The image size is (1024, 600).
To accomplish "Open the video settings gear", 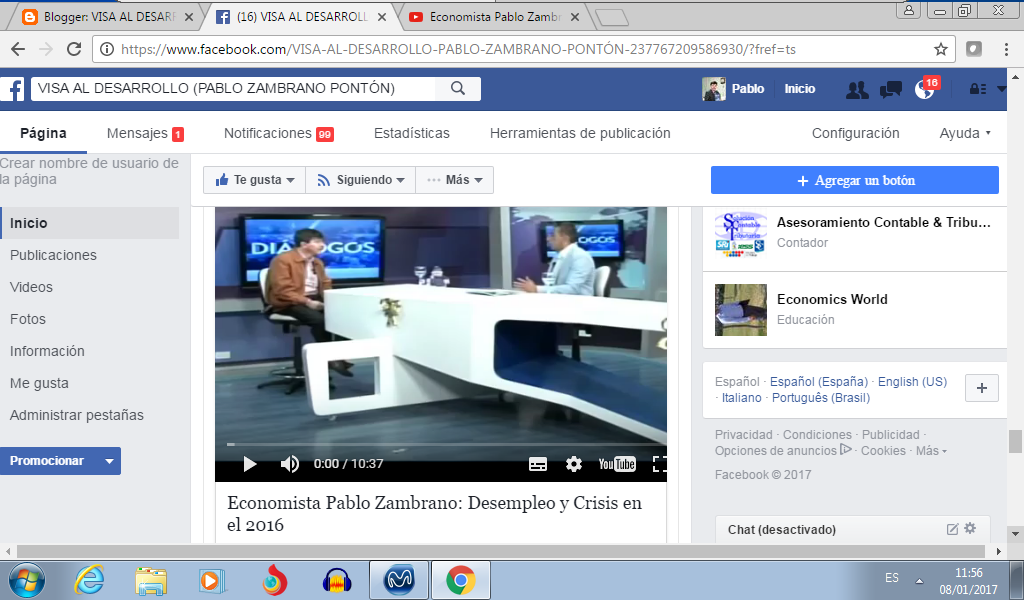I will tap(573, 464).
